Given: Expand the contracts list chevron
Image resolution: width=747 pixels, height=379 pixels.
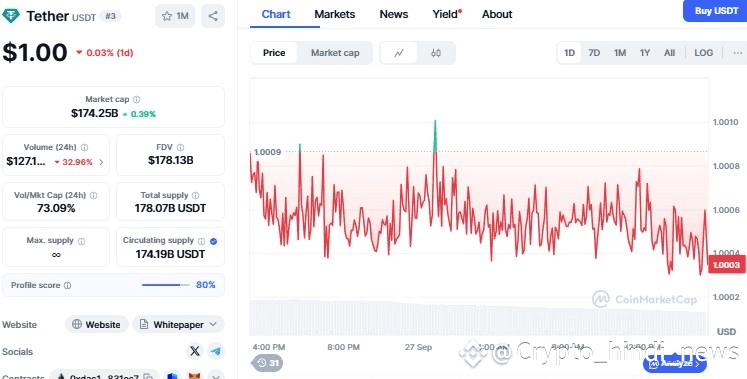Looking at the screenshot, I should coord(216,376).
